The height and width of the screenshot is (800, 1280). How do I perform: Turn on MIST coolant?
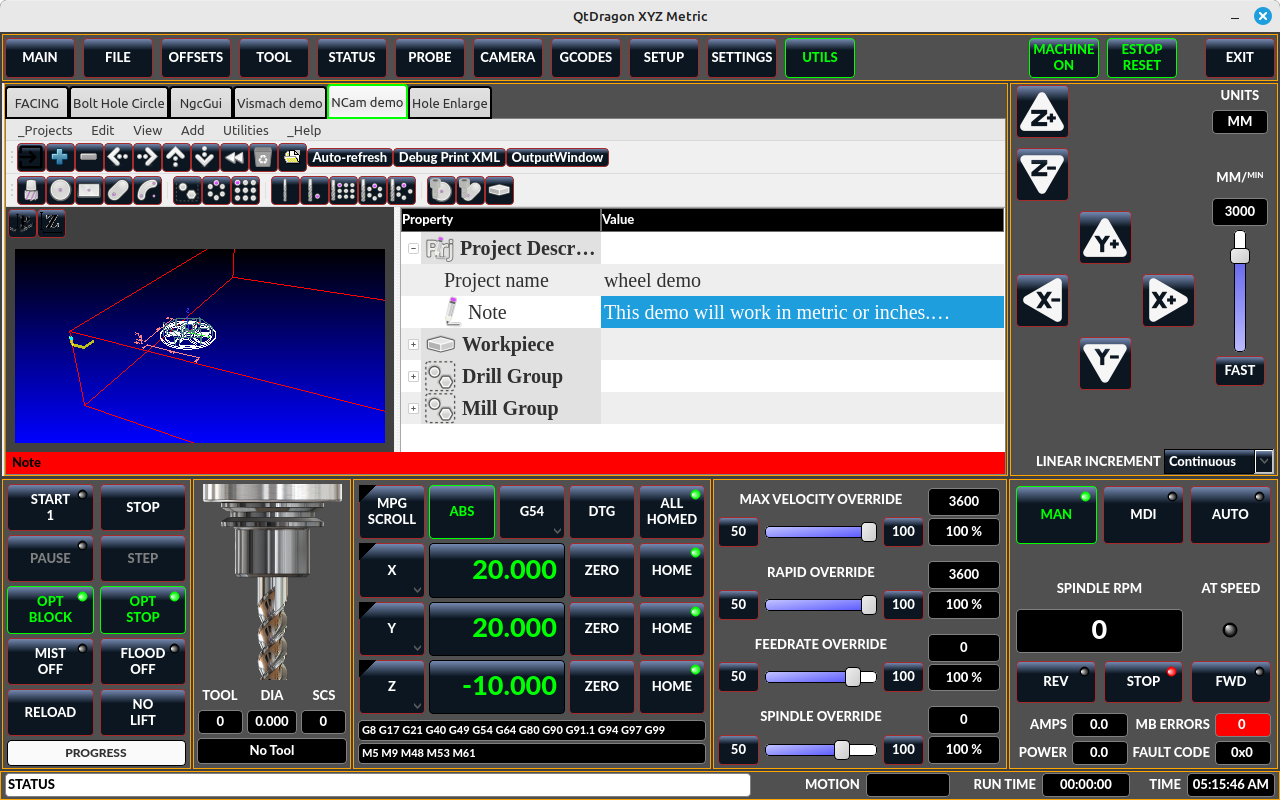(50, 661)
